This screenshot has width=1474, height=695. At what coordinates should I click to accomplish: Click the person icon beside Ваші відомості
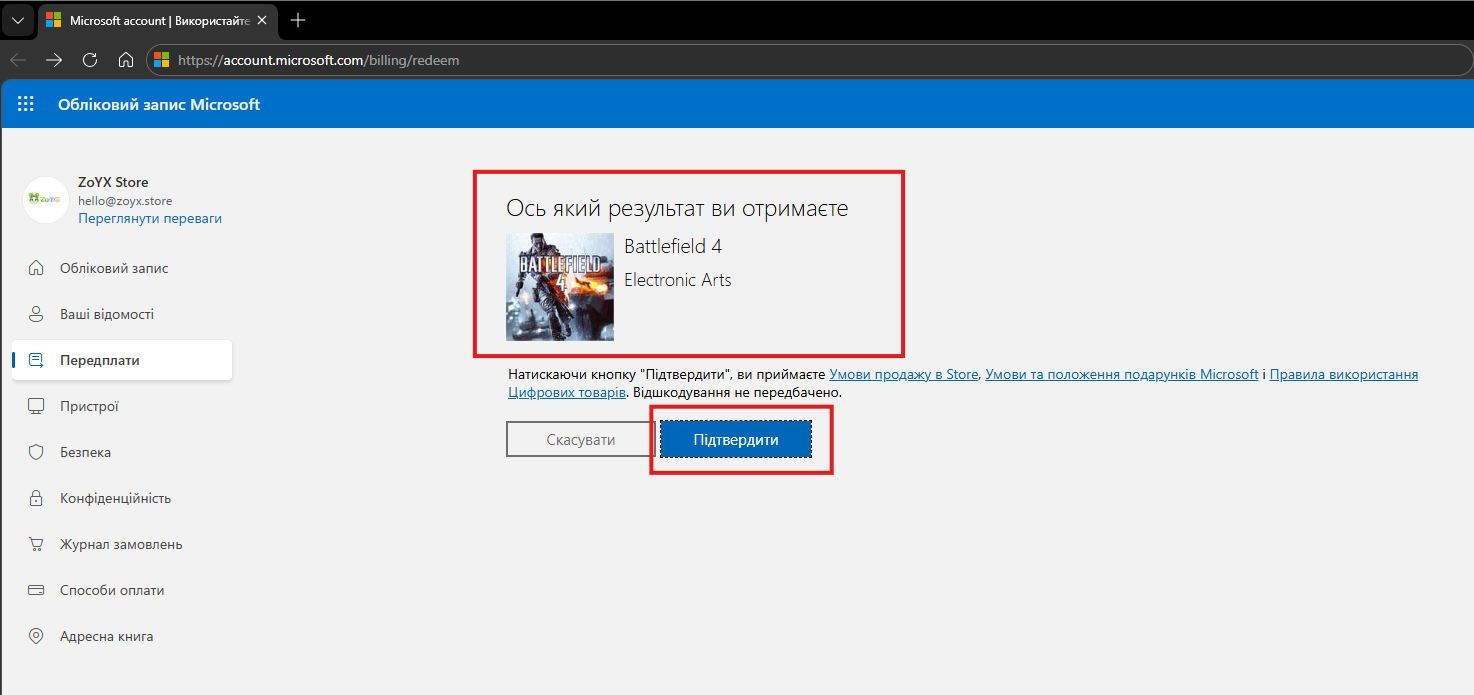point(36,314)
